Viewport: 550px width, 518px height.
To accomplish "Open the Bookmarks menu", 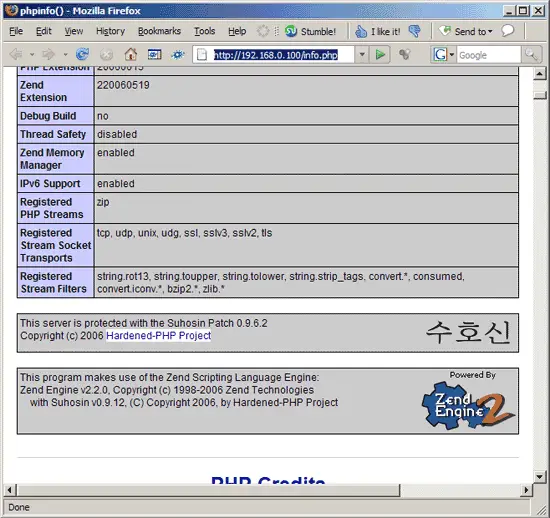I will pyautogui.click(x=159, y=31).
